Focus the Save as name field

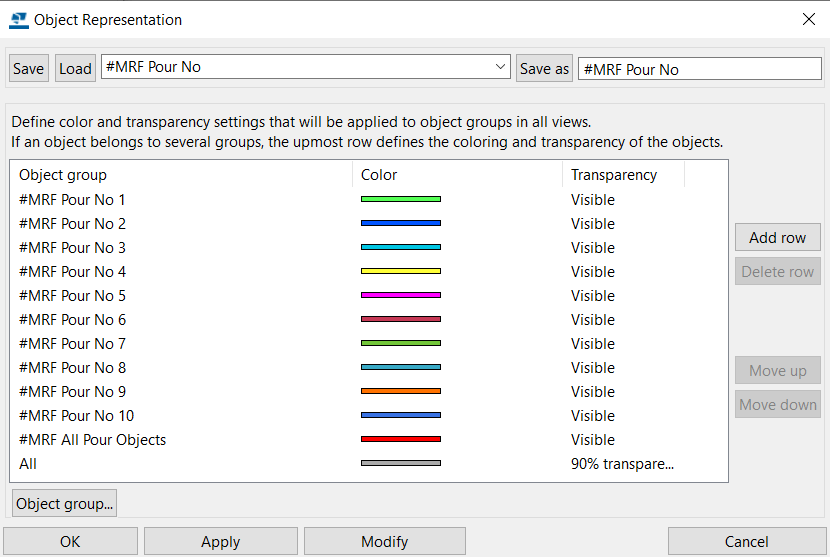point(700,69)
